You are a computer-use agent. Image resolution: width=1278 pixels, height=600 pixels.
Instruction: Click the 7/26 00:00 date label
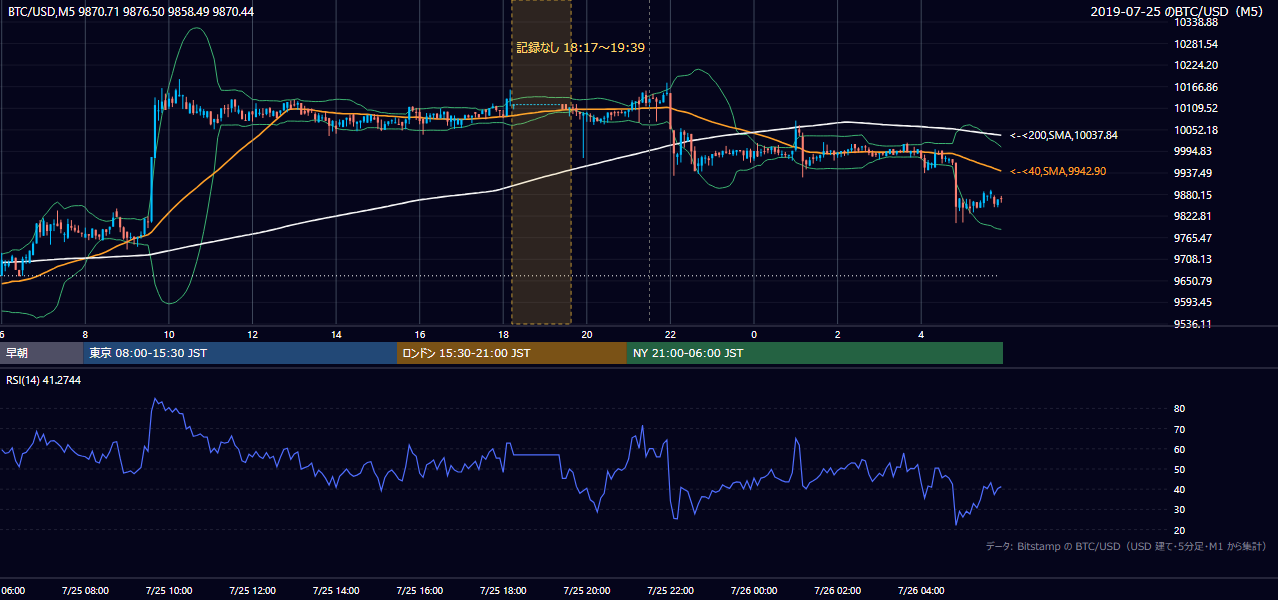pyautogui.click(x=754, y=591)
